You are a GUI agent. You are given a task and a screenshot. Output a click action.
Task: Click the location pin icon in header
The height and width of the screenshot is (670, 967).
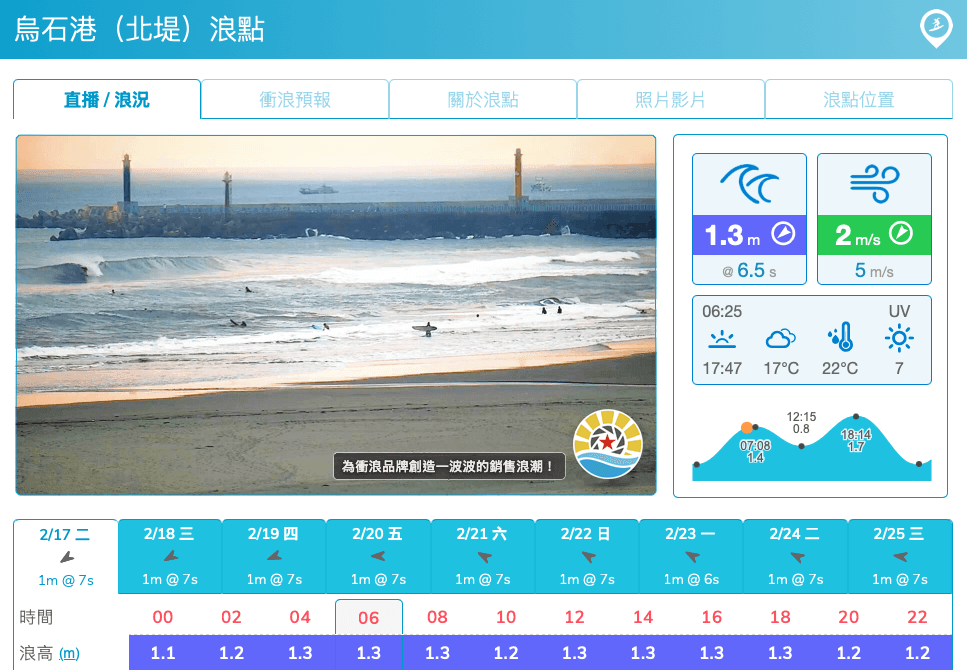[935, 28]
